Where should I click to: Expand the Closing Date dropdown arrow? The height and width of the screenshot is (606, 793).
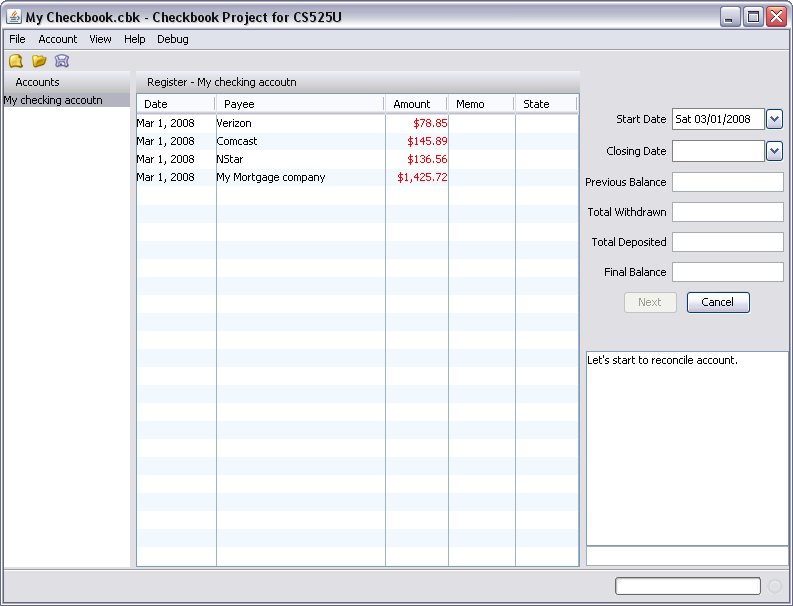coord(774,151)
